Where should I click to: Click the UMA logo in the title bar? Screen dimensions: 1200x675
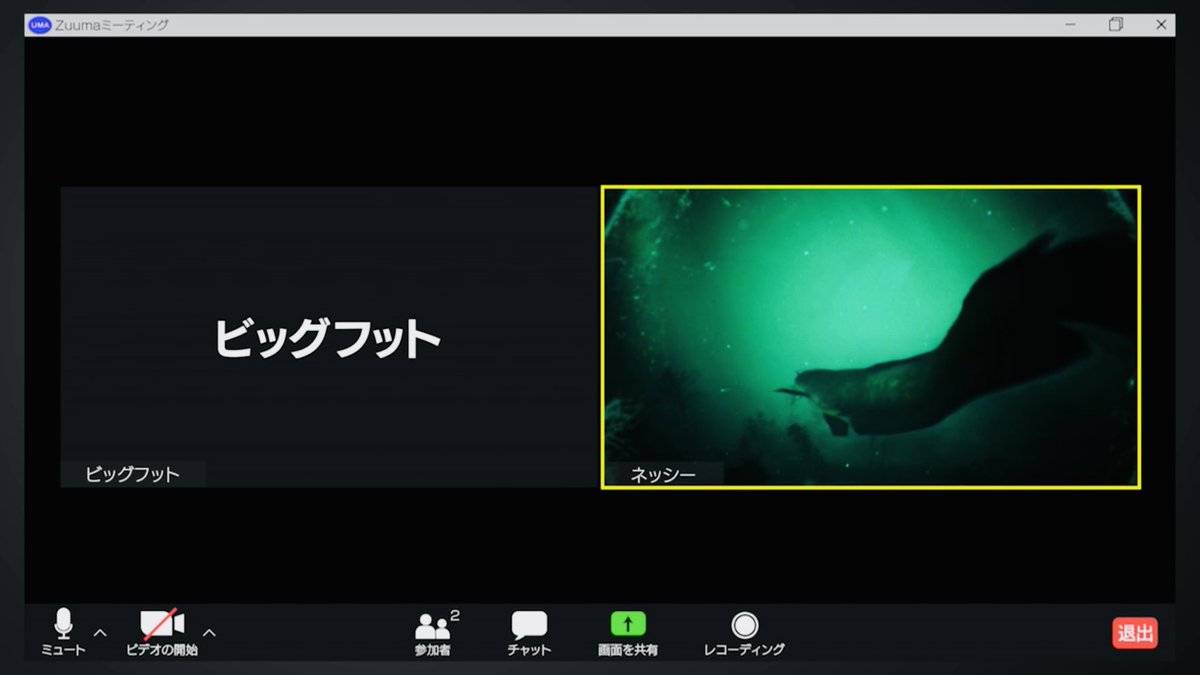(x=40, y=24)
